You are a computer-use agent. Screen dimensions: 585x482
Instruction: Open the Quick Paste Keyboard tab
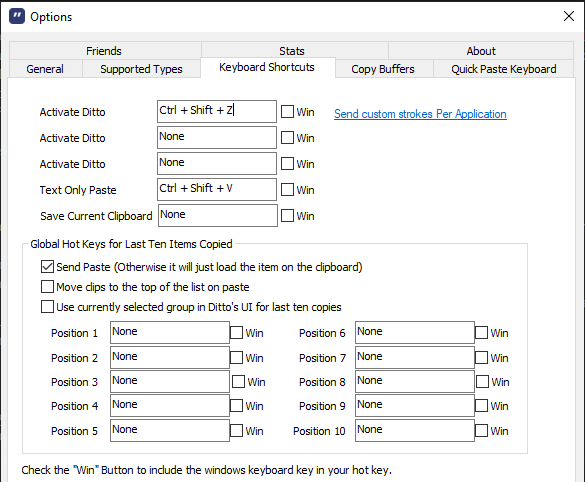point(504,69)
